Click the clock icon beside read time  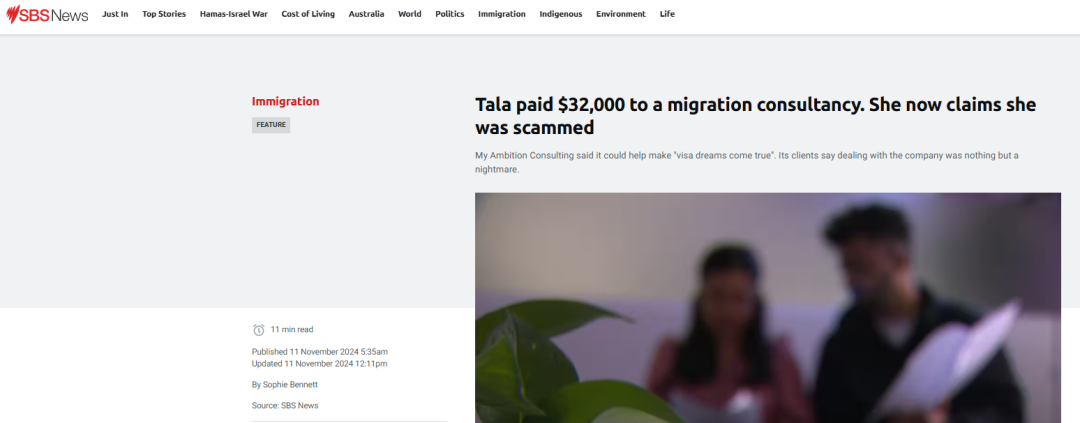(x=259, y=330)
